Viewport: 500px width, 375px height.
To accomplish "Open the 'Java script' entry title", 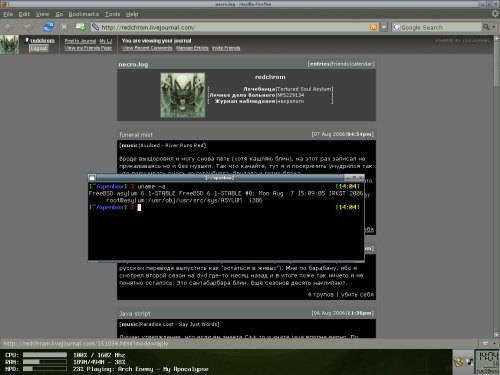I will (135, 314).
